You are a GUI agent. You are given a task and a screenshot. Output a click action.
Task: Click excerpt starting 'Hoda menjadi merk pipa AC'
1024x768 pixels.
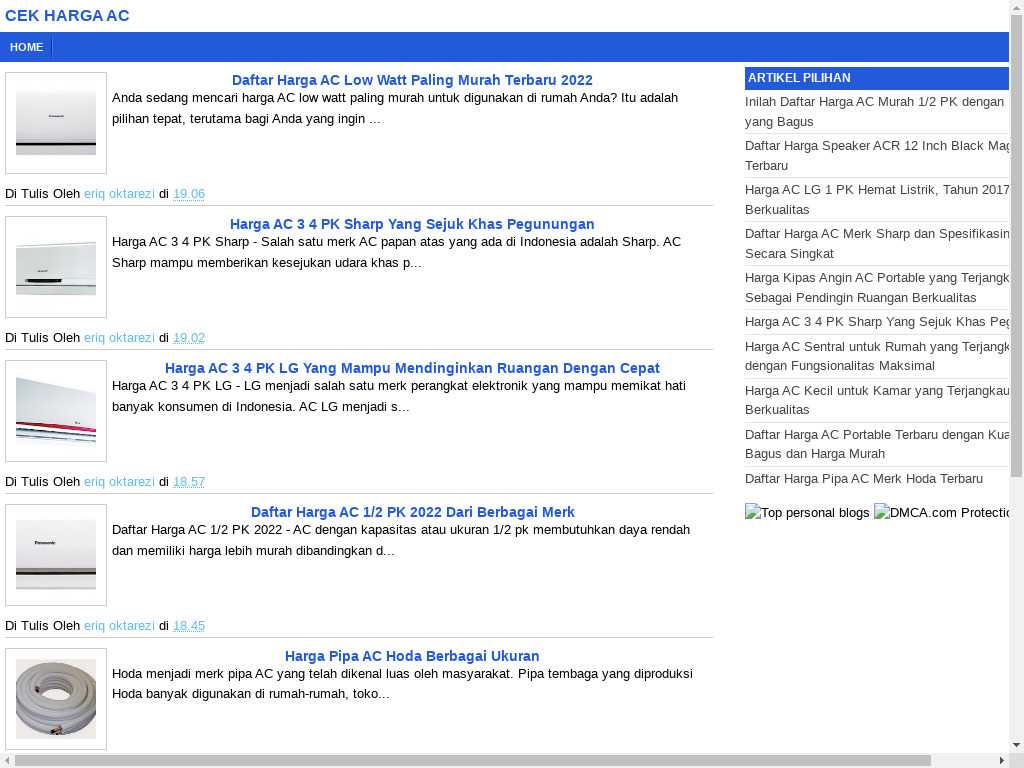(x=402, y=684)
